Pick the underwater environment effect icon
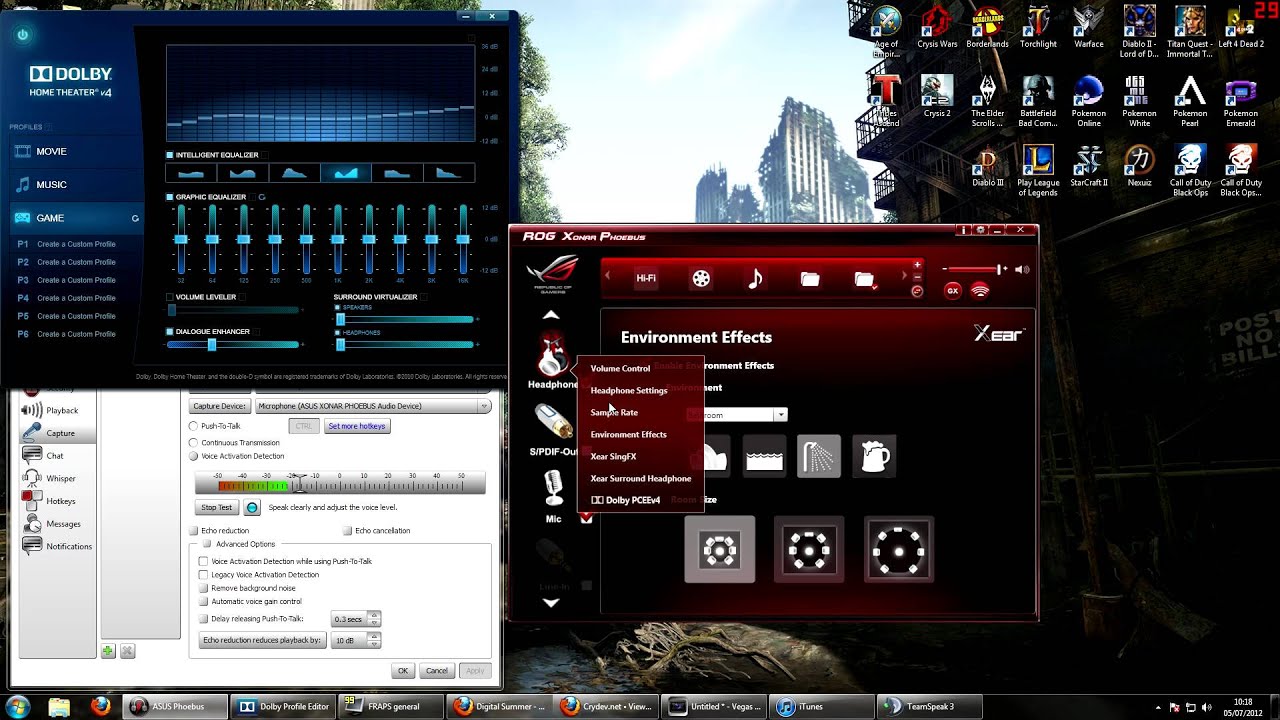This screenshot has height=720, width=1280. point(764,456)
